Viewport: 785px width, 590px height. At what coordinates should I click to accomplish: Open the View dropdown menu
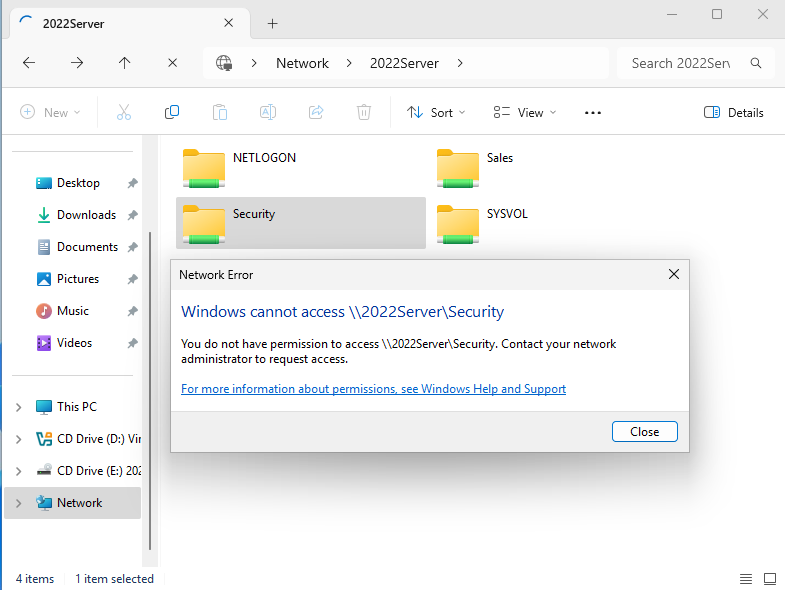[525, 113]
